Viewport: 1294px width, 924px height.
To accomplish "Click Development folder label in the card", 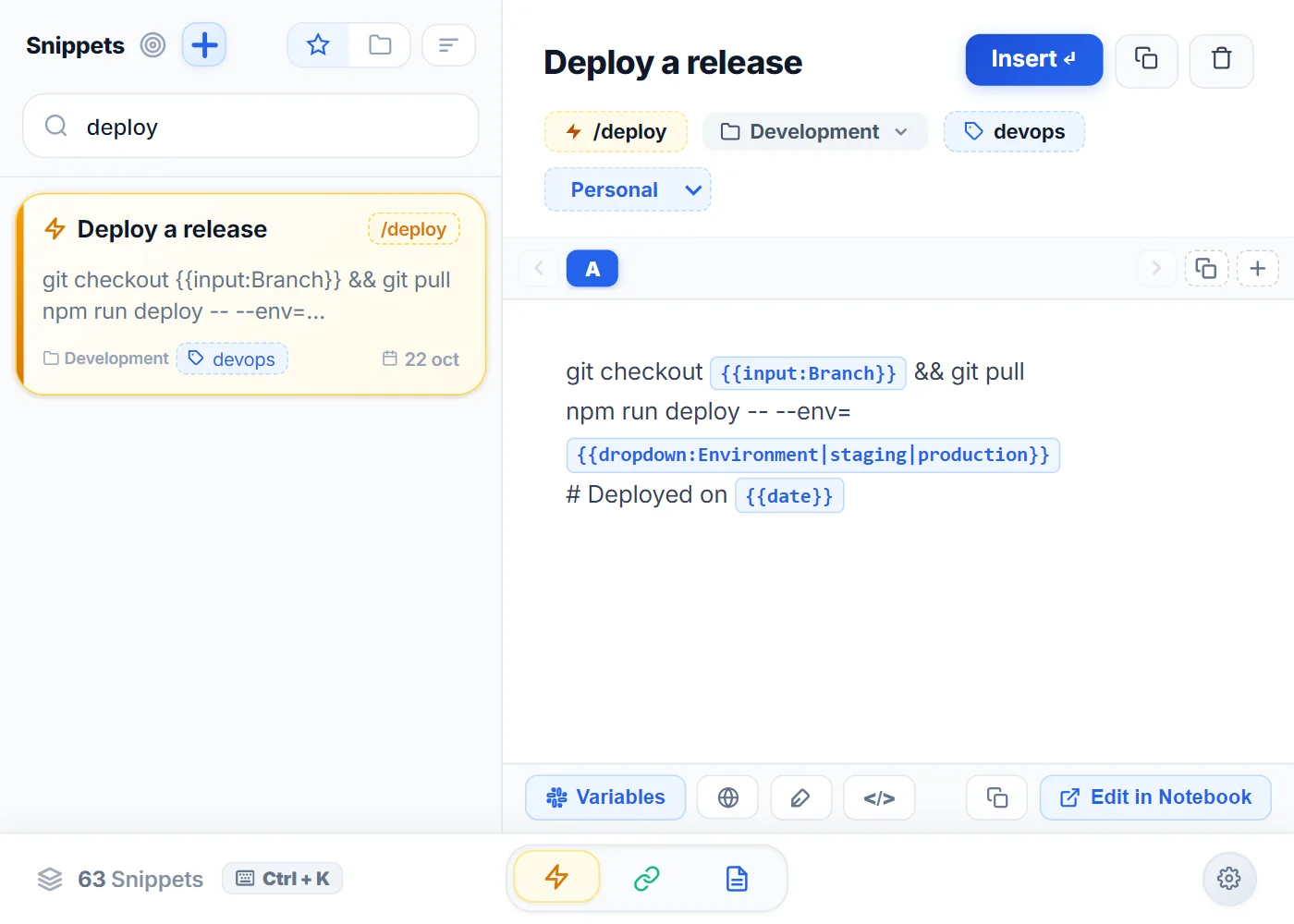I will click(106, 359).
